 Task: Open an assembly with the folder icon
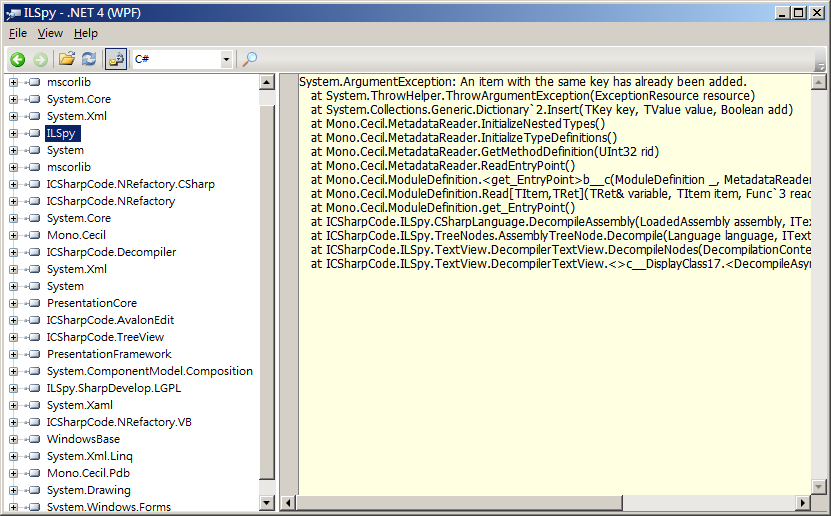coord(67,60)
